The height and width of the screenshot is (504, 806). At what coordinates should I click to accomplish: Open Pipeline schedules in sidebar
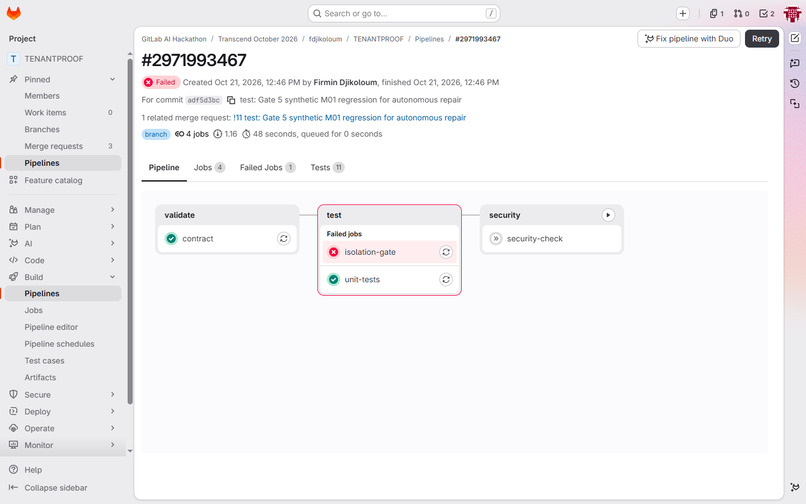[x=63, y=344]
